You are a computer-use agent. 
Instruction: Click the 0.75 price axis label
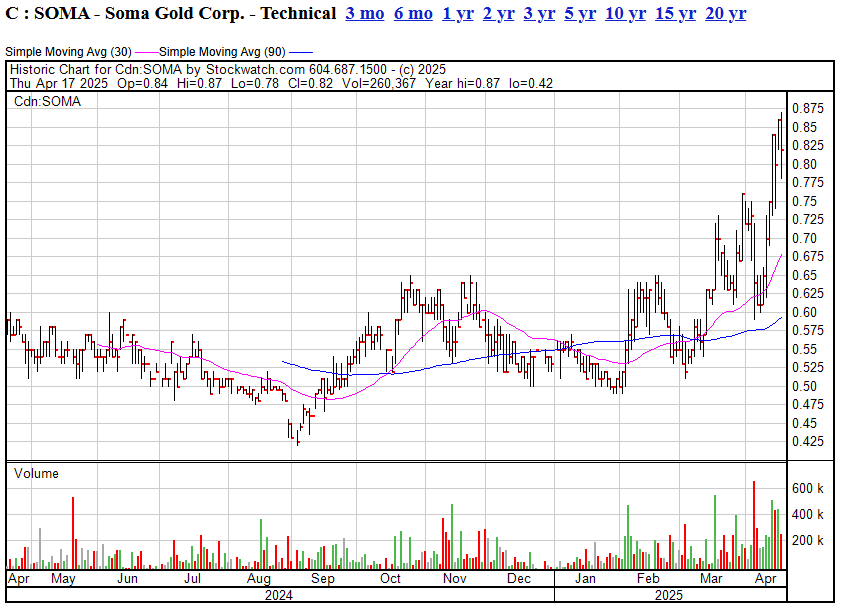804,201
